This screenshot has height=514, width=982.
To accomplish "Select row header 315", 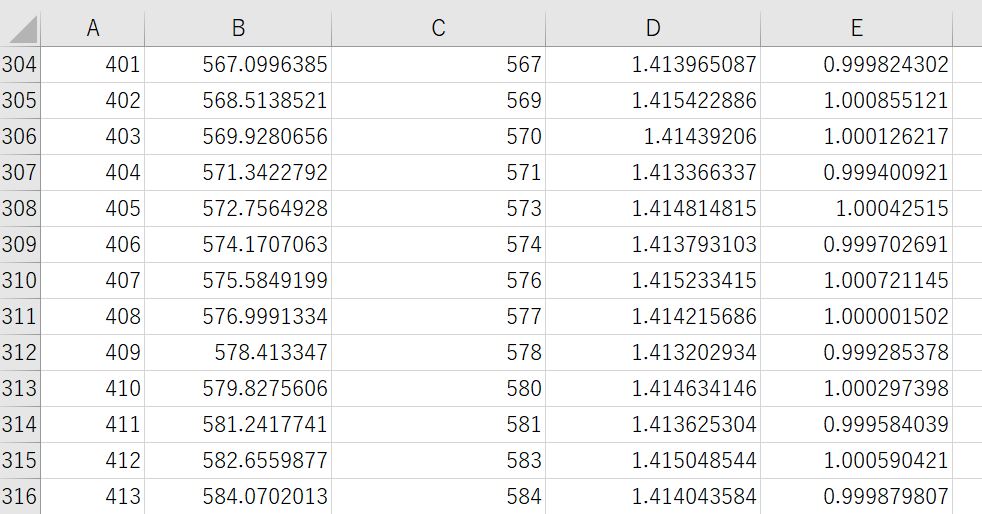I will (x=20, y=461).
